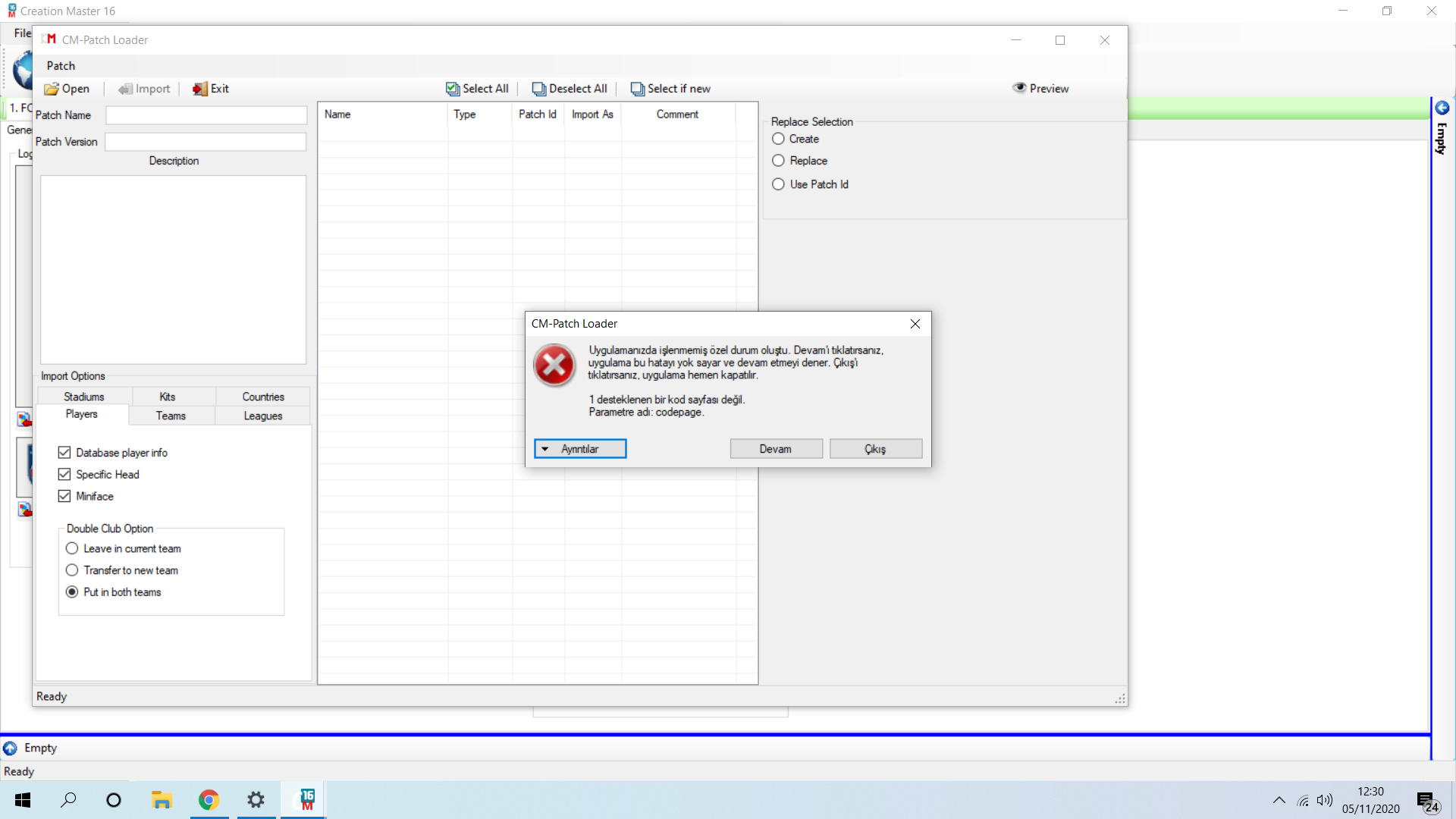Sort list by Name column header

click(x=383, y=115)
